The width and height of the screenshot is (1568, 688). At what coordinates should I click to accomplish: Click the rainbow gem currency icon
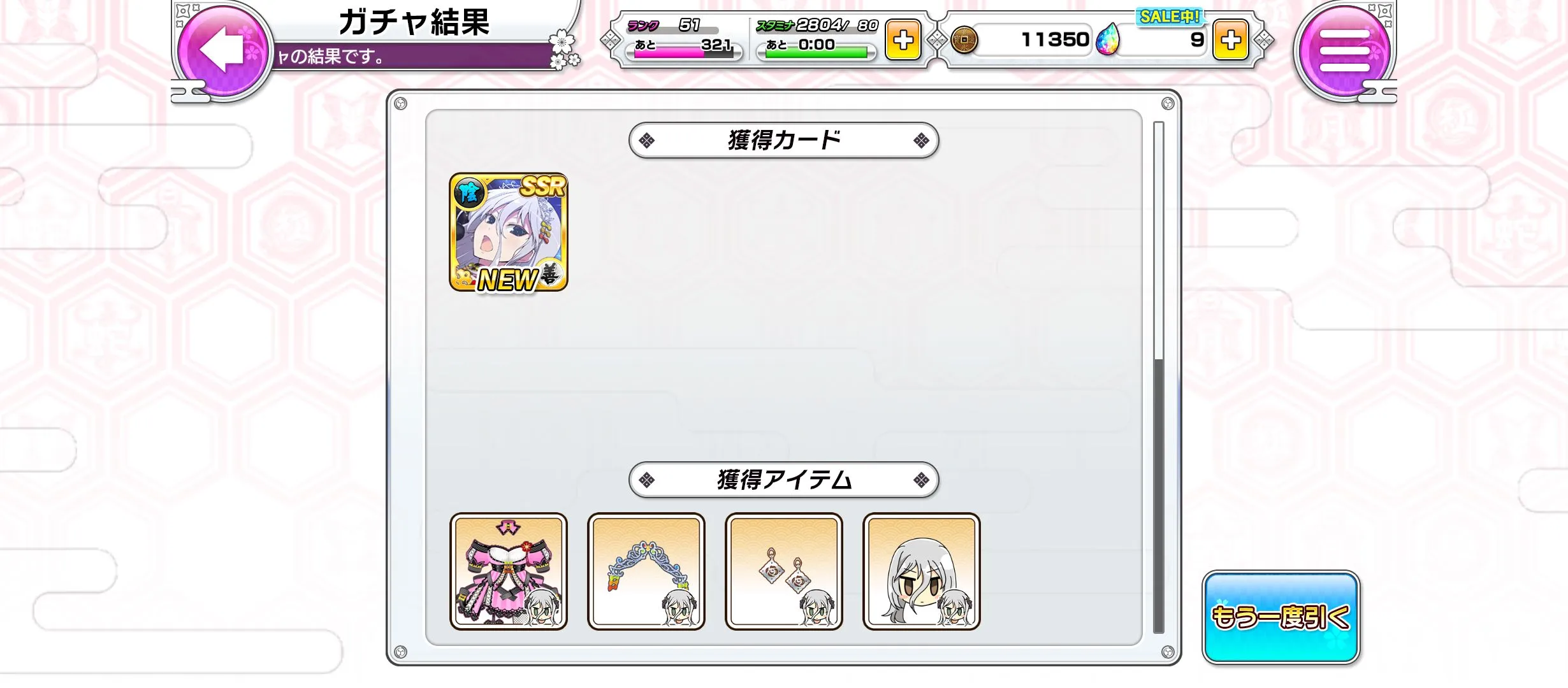(x=1108, y=39)
